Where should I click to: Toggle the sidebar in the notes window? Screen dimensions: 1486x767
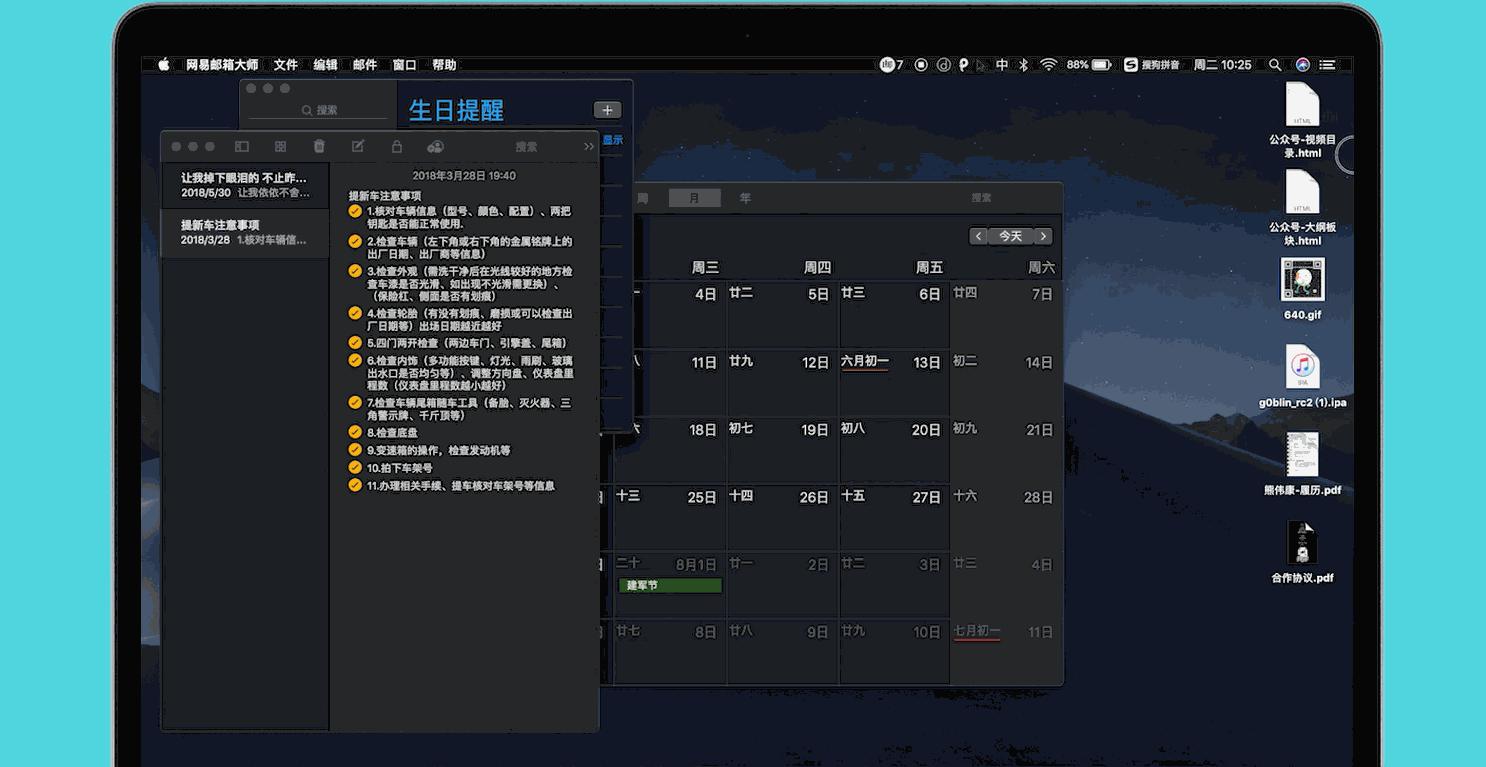click(x=241, y=146)
